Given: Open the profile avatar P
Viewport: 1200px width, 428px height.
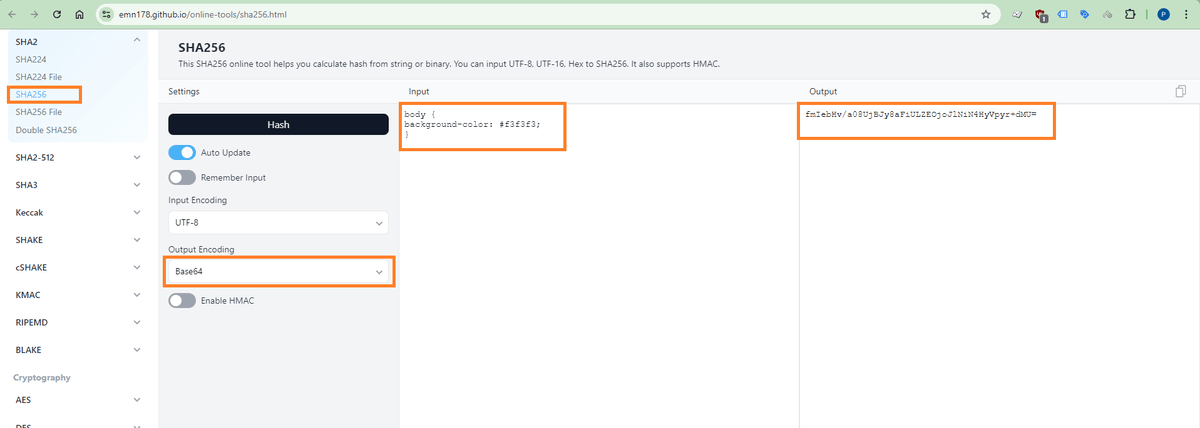Looking at the screenshot, I should [1164, 15].
